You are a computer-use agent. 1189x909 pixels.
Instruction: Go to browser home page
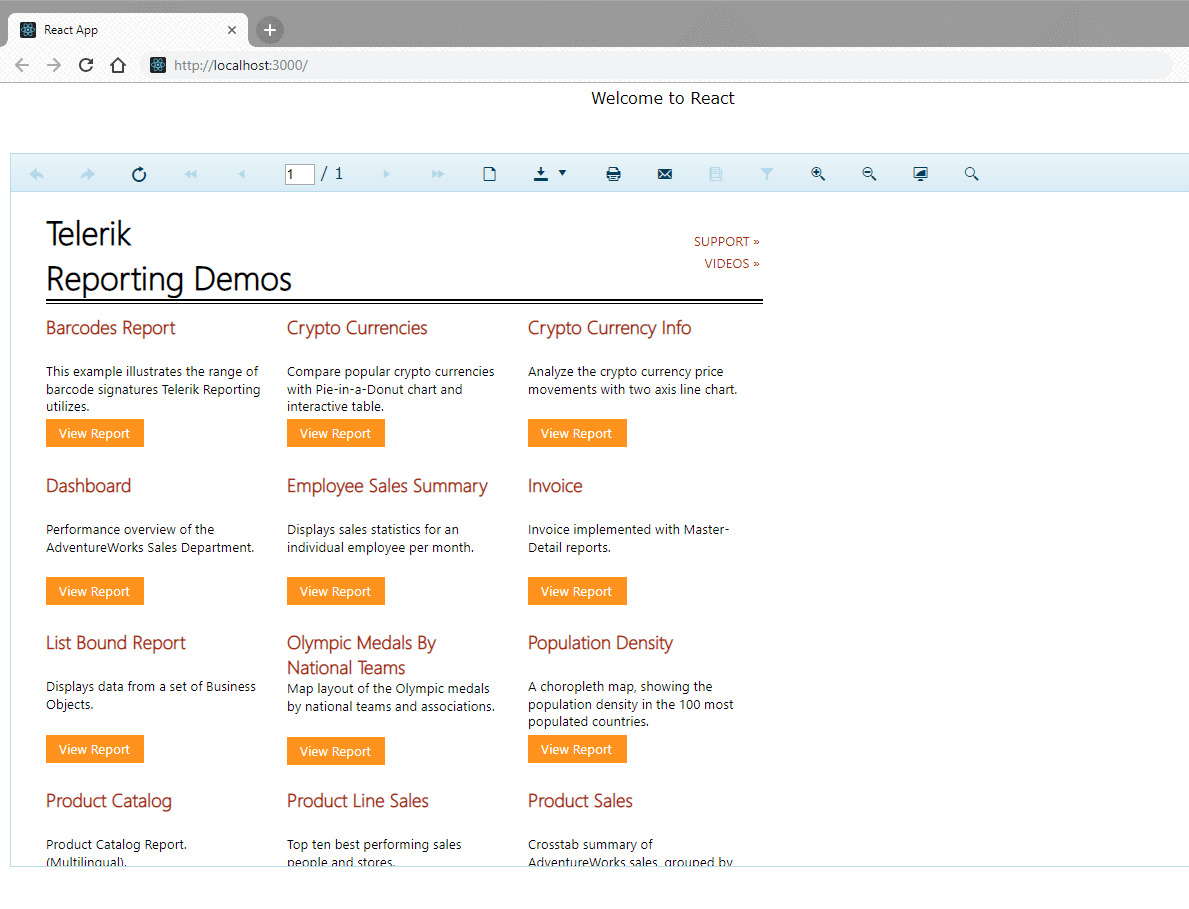click(x=118, y=65)
